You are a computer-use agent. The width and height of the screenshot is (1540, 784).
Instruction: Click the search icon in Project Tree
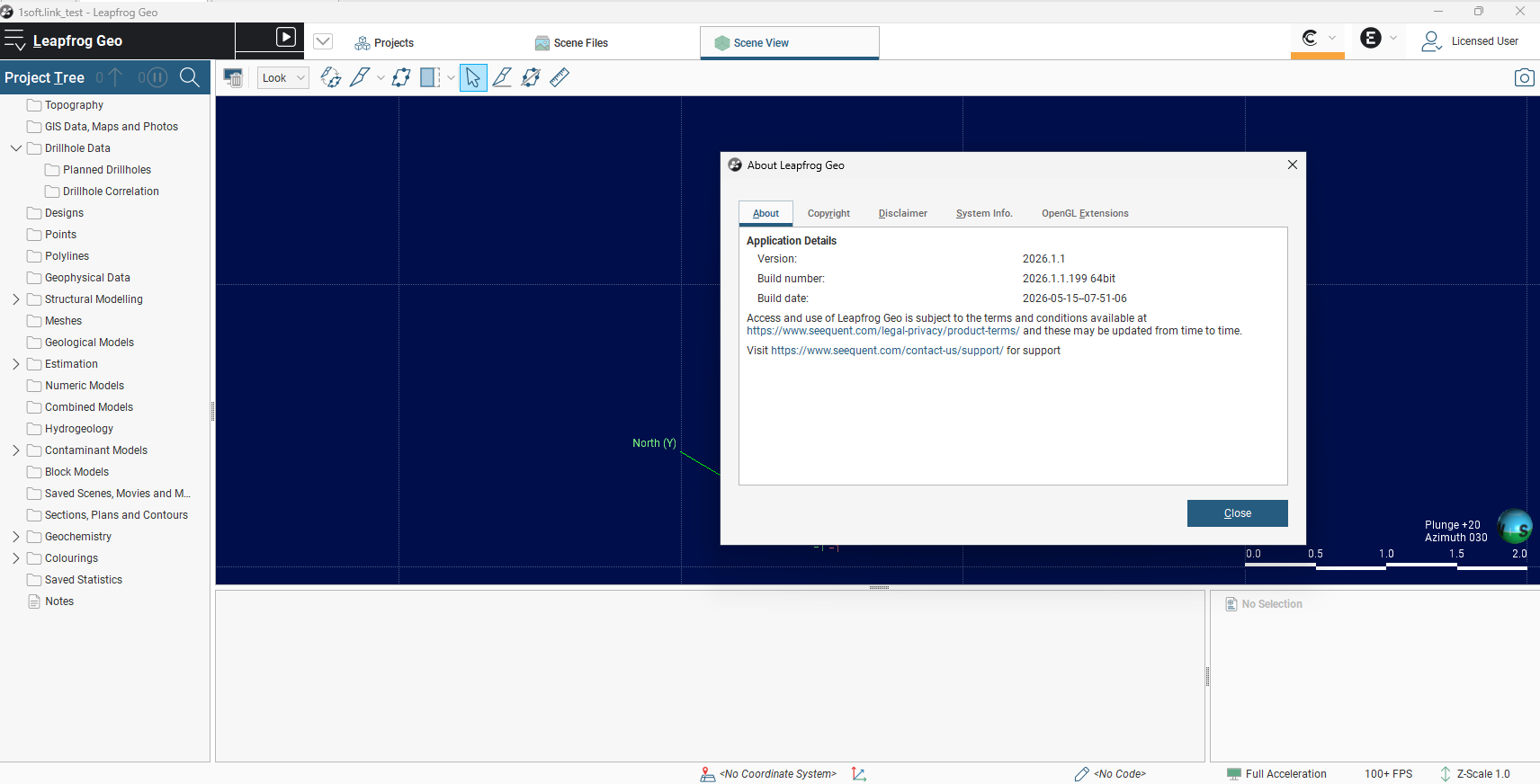[x=190, y=77]
